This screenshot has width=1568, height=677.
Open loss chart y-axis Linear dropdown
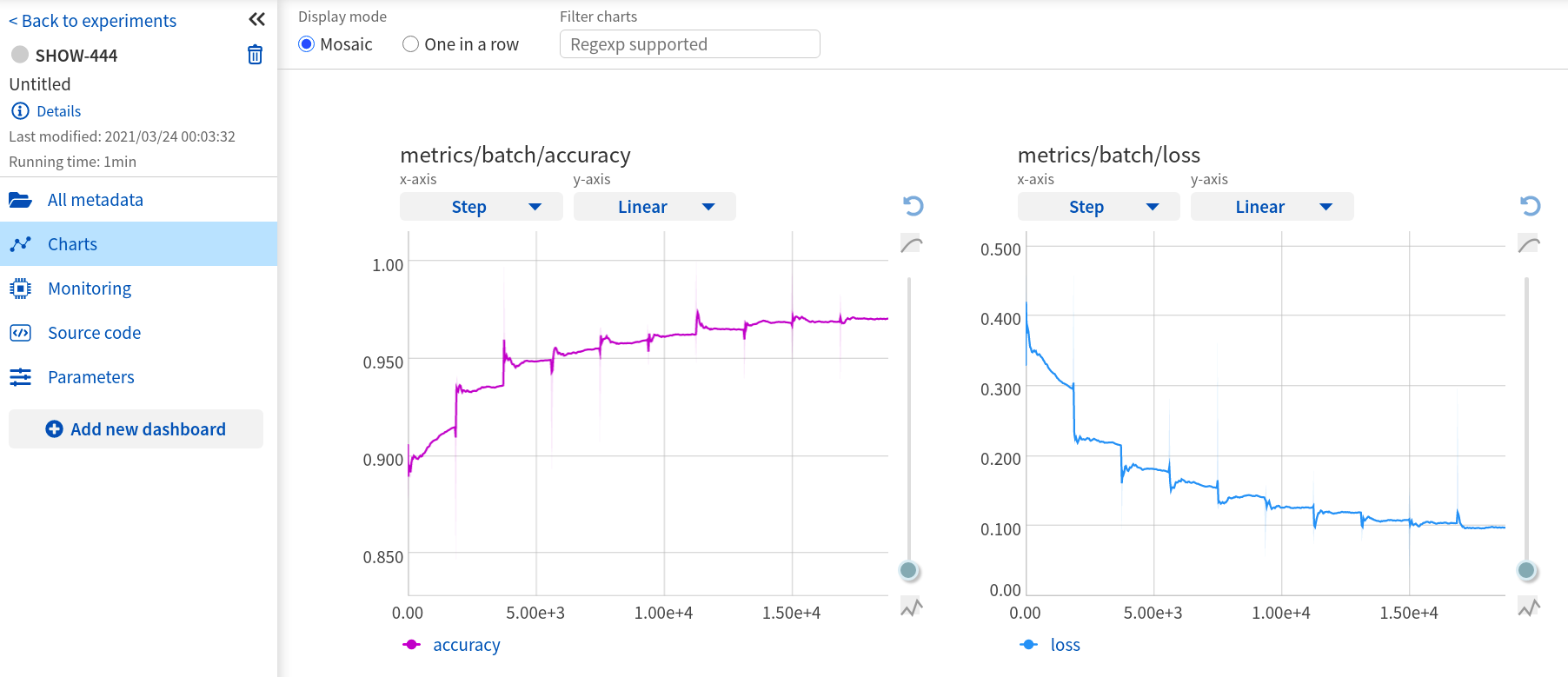pos(1272,207)
